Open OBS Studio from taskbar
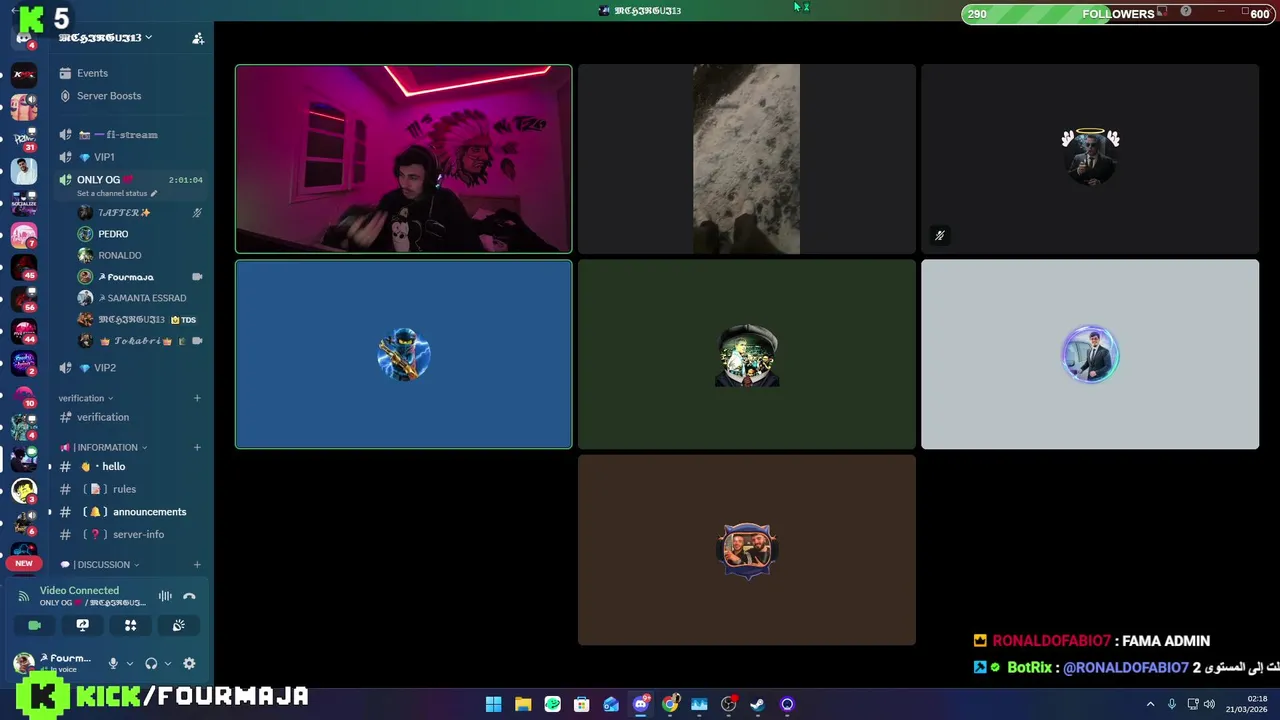This screenshot has width=1280, height=720. (x=729, y=704)
